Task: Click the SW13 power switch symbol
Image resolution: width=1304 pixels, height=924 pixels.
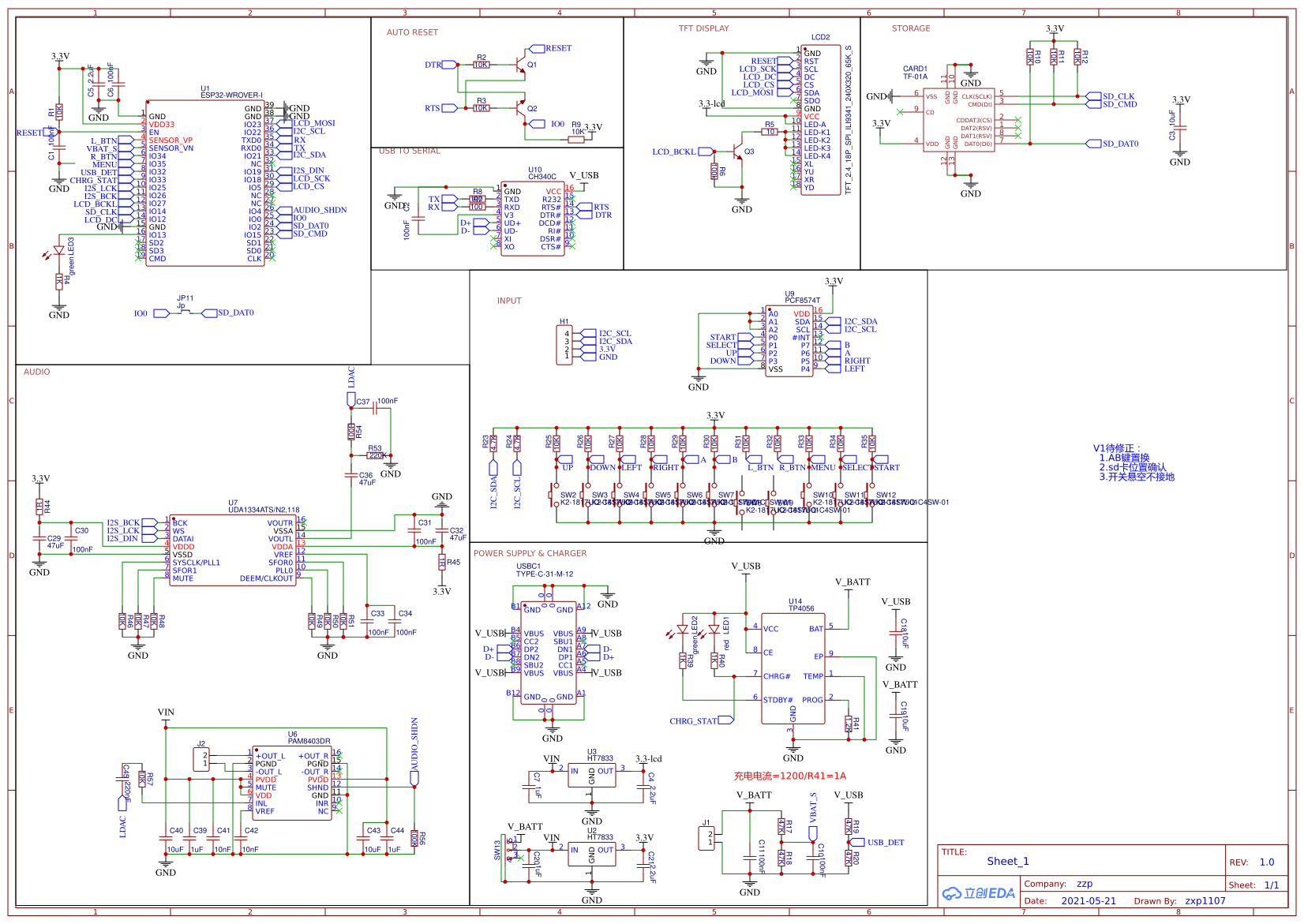Action: [x=511, y=850]
